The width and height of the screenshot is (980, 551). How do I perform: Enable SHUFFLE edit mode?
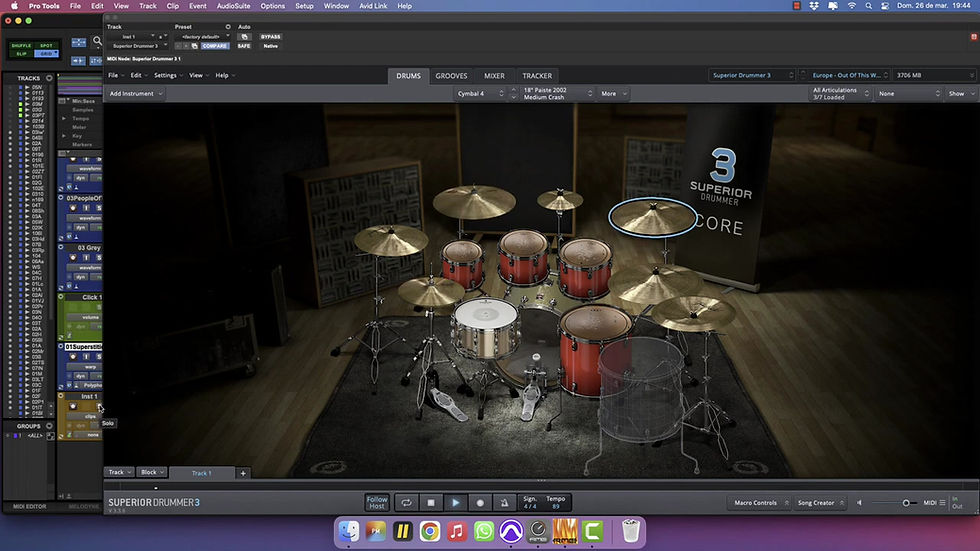tap(21, 46)
